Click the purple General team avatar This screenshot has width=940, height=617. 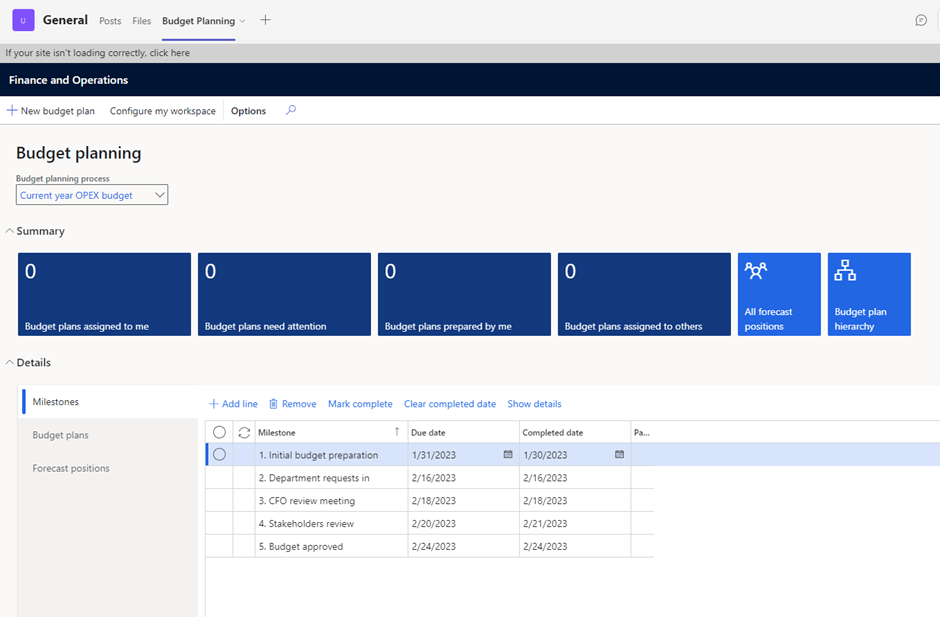(23, 20)
